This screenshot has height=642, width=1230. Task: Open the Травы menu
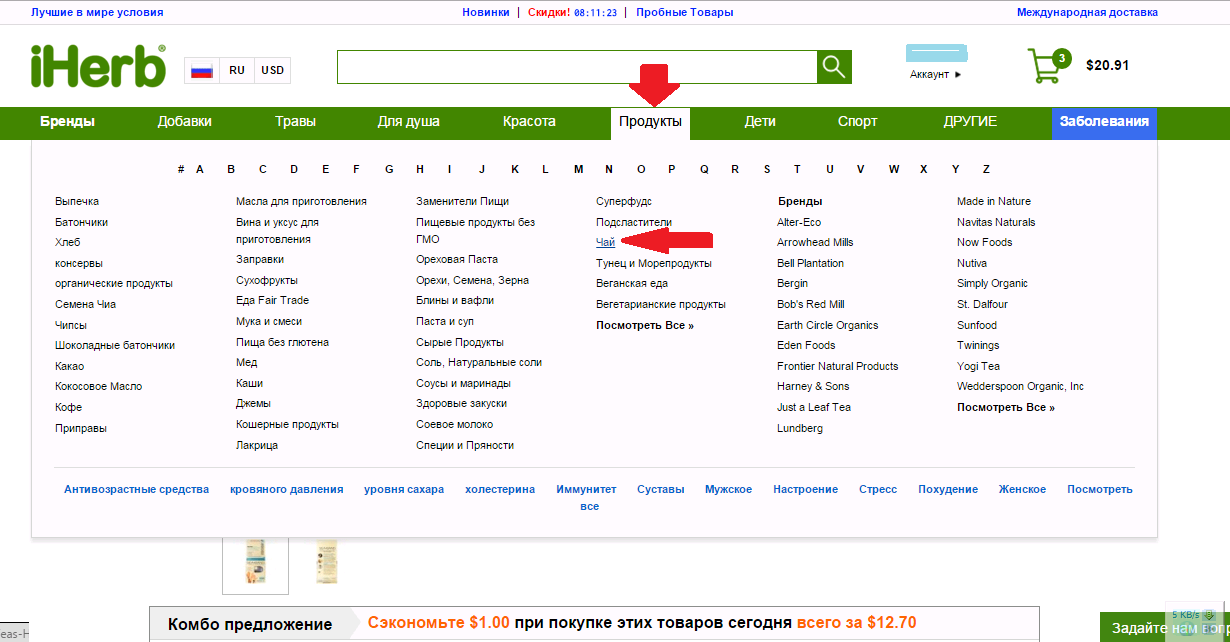pyautogui.click(x=296, y=121)
